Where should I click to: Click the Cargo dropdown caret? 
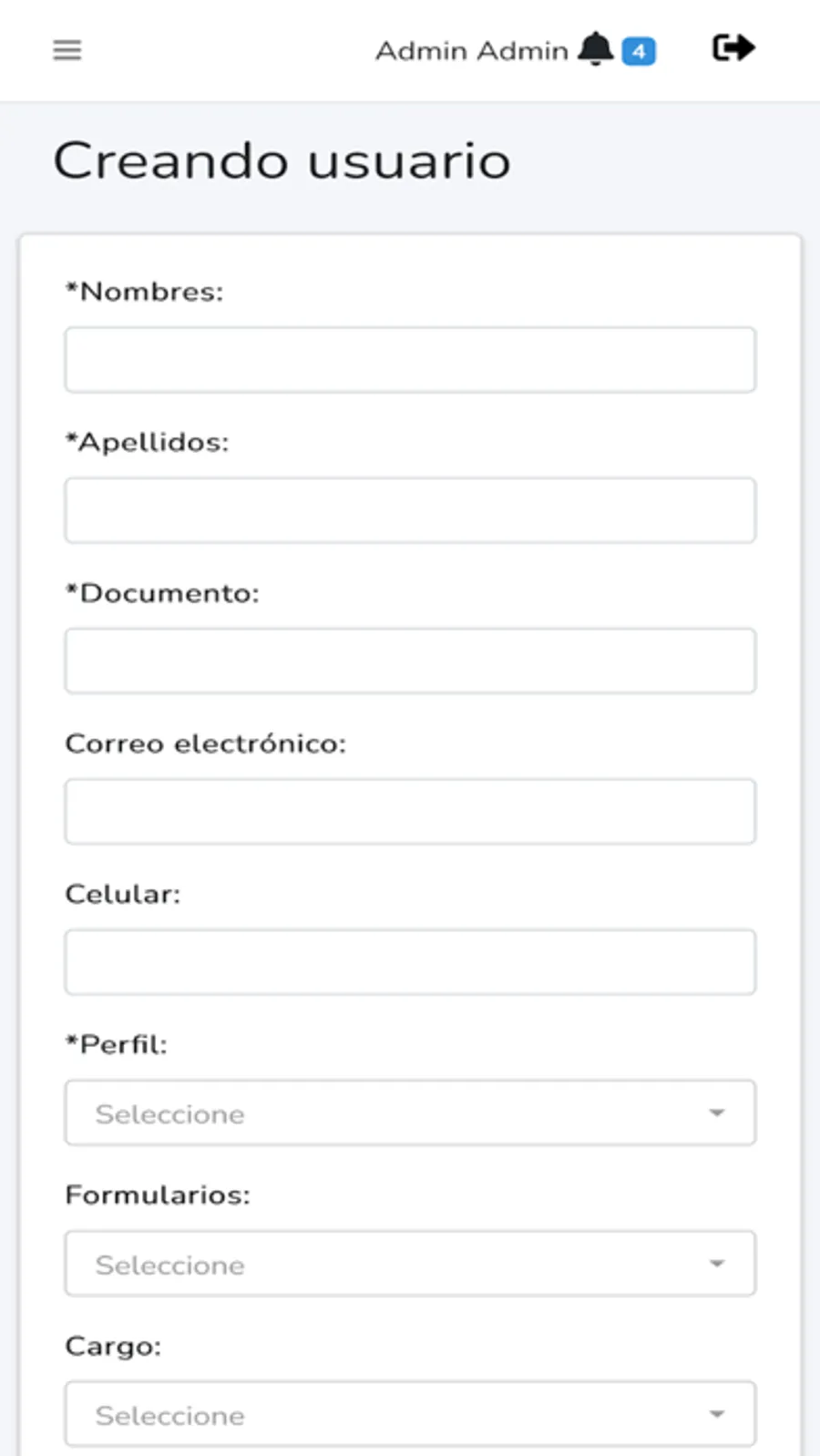(717, 1414)
